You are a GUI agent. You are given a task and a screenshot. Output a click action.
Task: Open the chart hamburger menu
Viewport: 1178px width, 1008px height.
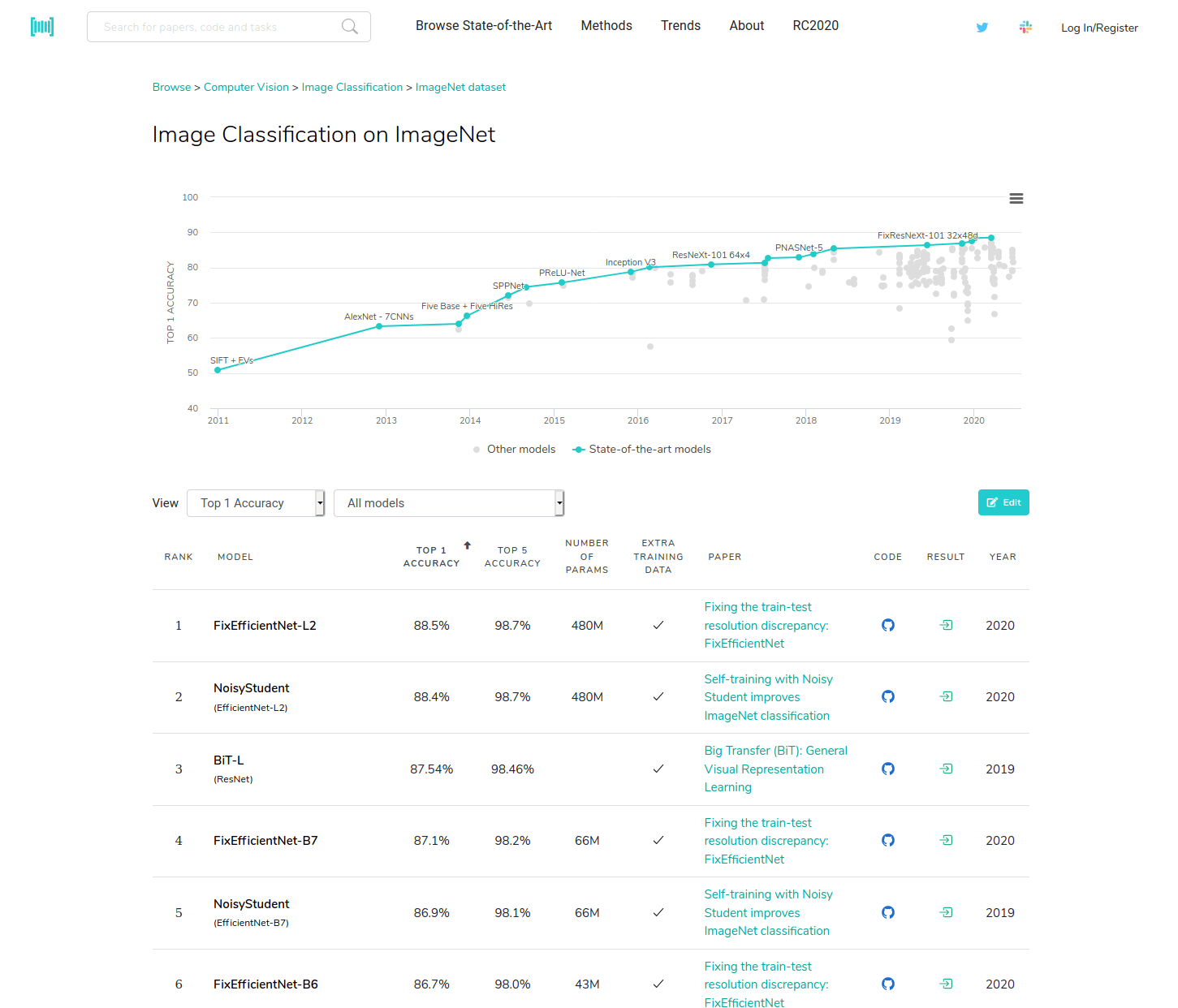1016,199
